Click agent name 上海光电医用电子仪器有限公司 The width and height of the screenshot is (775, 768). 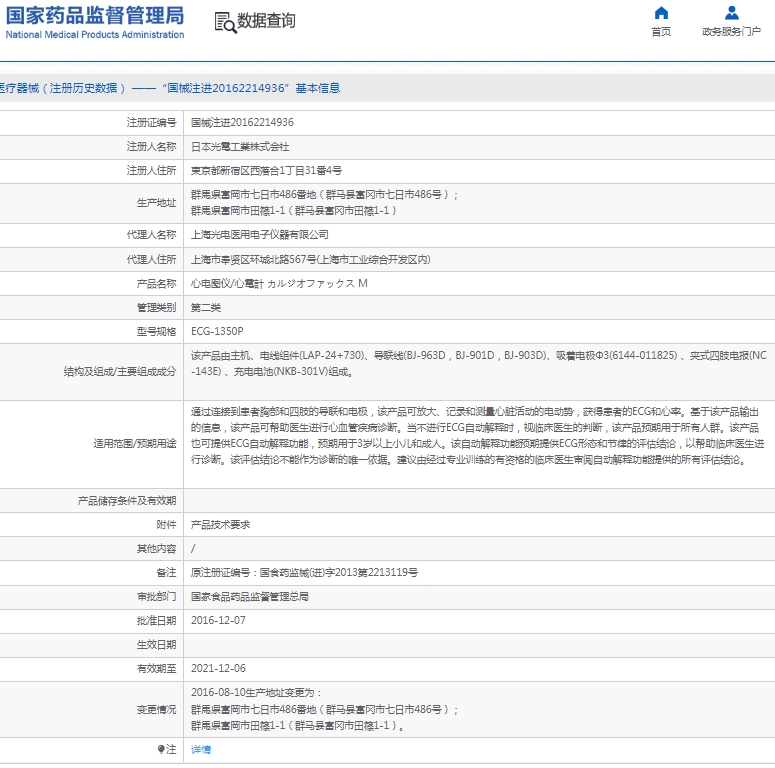coord(260,235)
